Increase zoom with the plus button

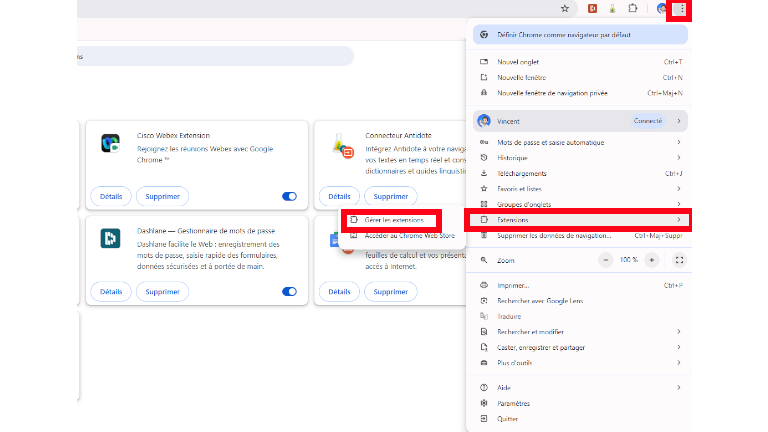(x=651, y=260)
